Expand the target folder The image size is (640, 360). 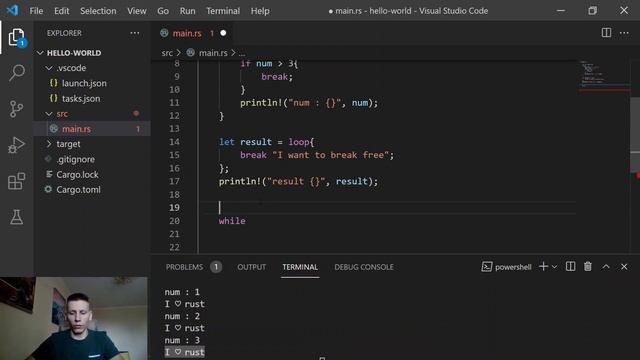click(x=49, y=144)
